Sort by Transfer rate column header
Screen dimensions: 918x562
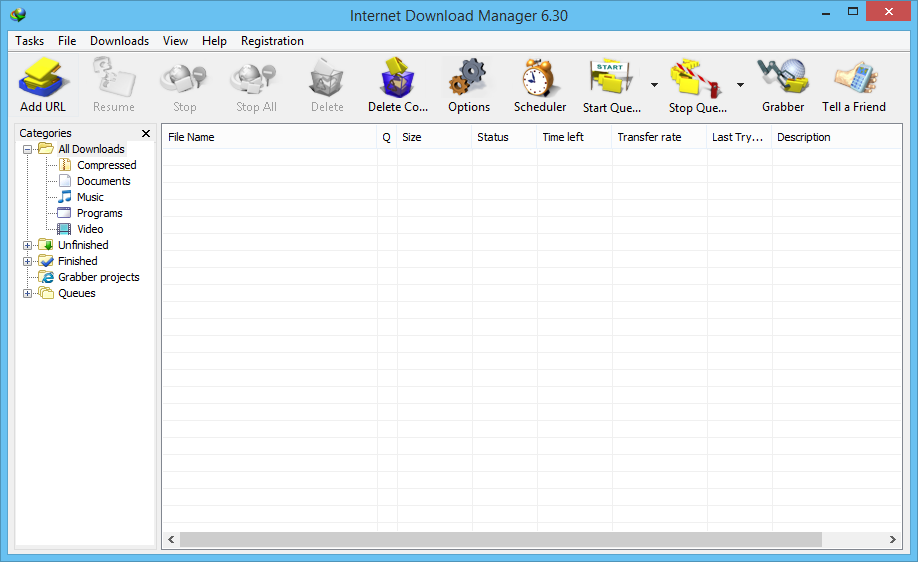(659, 137)
